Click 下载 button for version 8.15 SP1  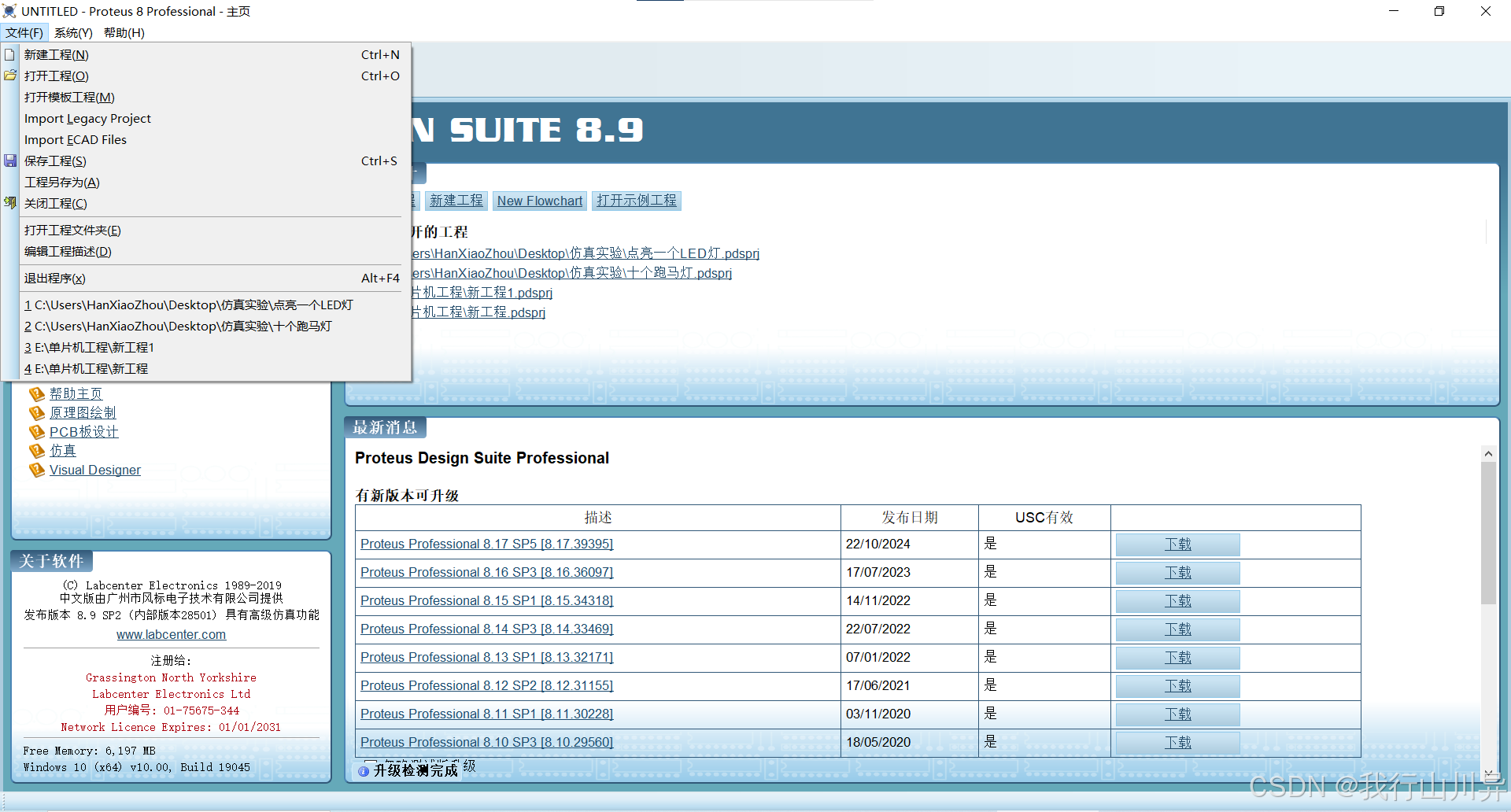tap(1178, 601)
